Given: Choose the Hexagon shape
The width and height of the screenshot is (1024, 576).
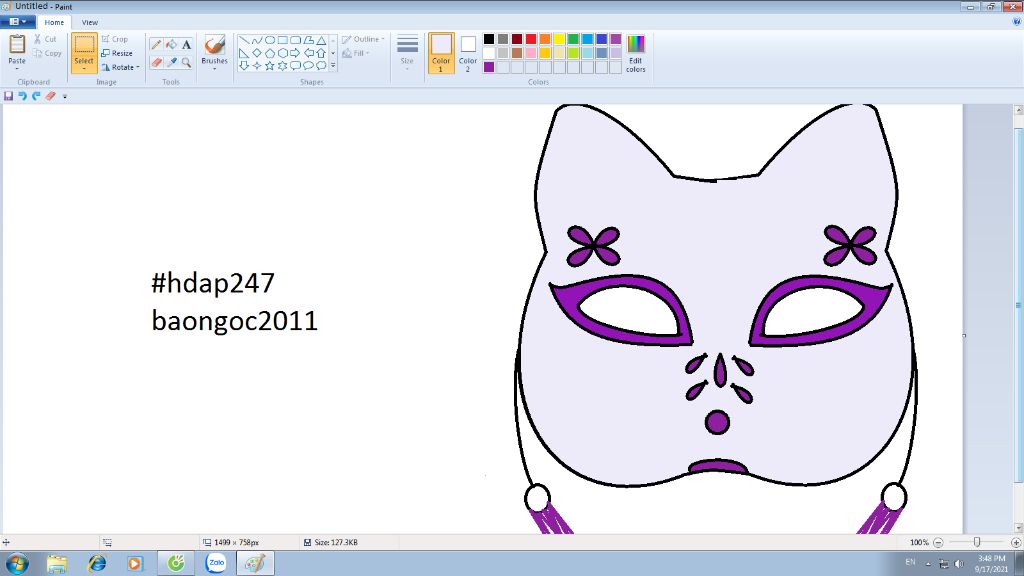Looking at the screenshot, I should [x=282, y=53].
